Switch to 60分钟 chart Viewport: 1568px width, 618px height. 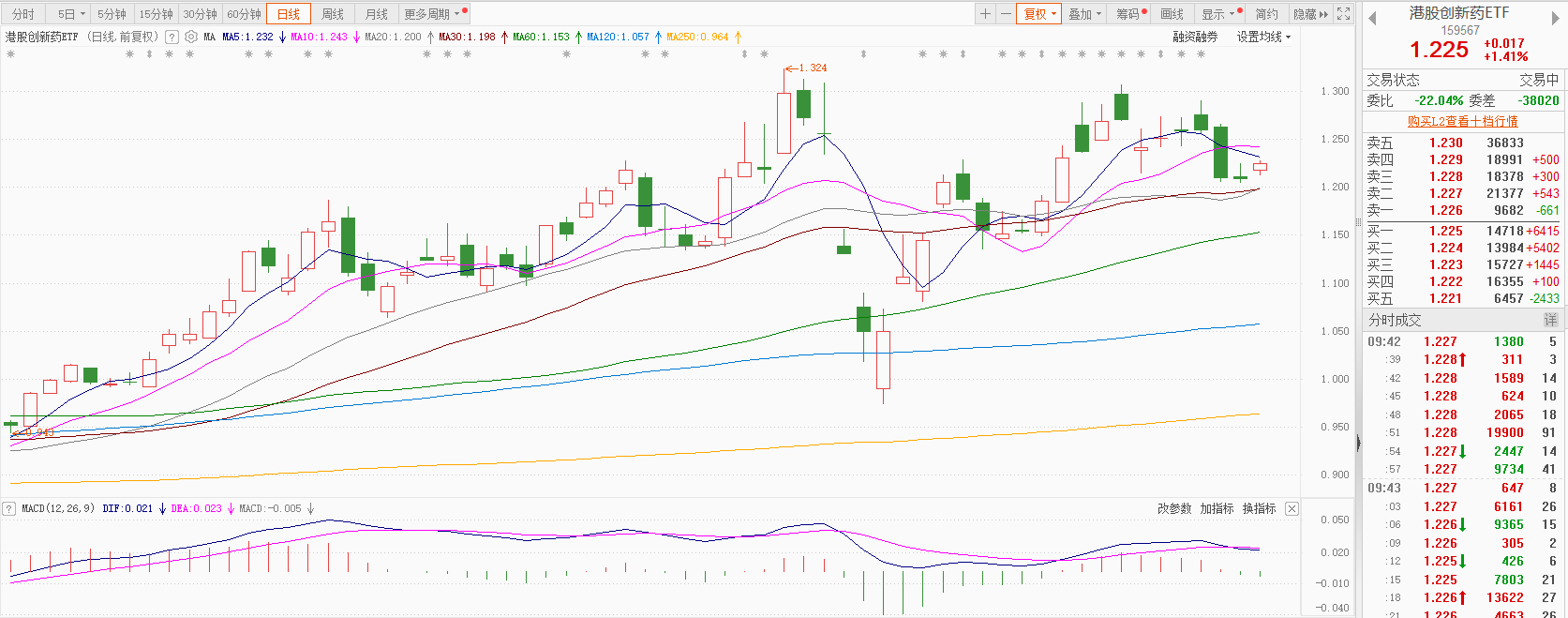pos(244,14)
